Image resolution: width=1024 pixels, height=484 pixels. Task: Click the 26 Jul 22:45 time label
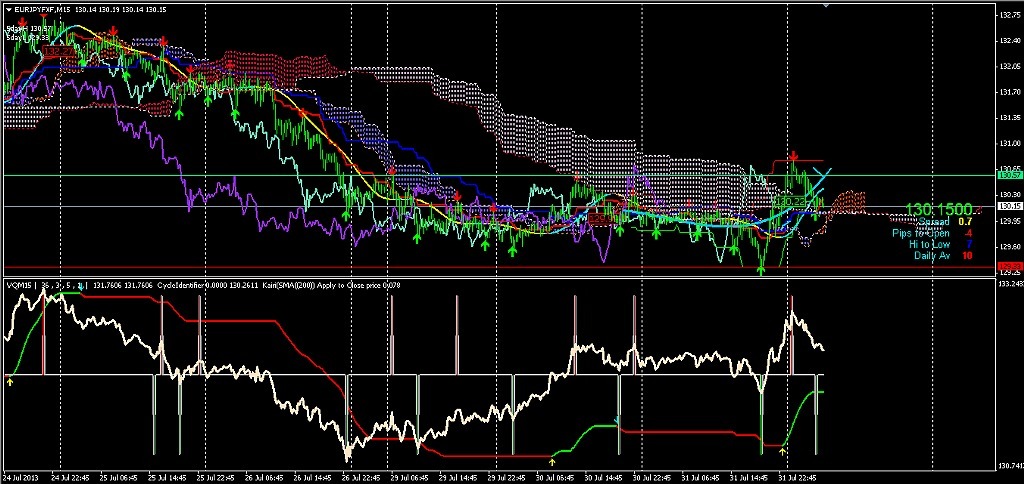click(x=362, y=477)
